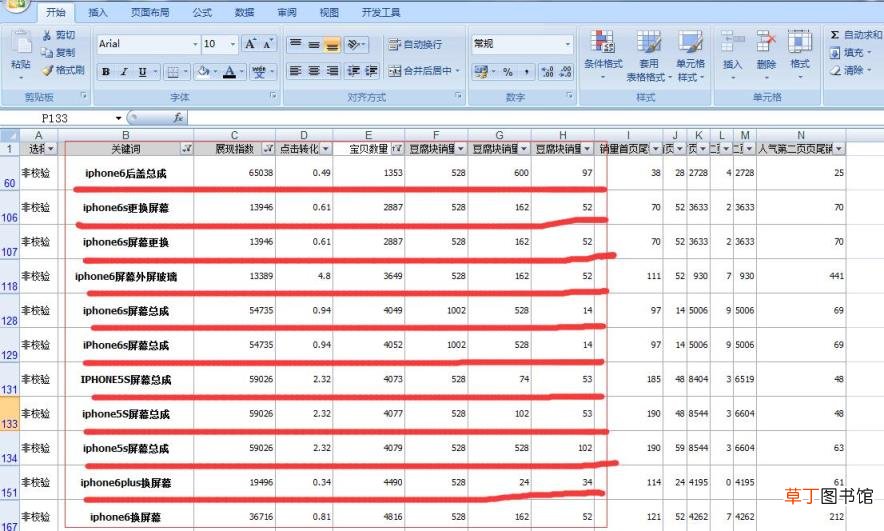Viewport: 884px width, 531px height.
Task: Open Conditional Formatting (条件格式)
Action: 603,55
